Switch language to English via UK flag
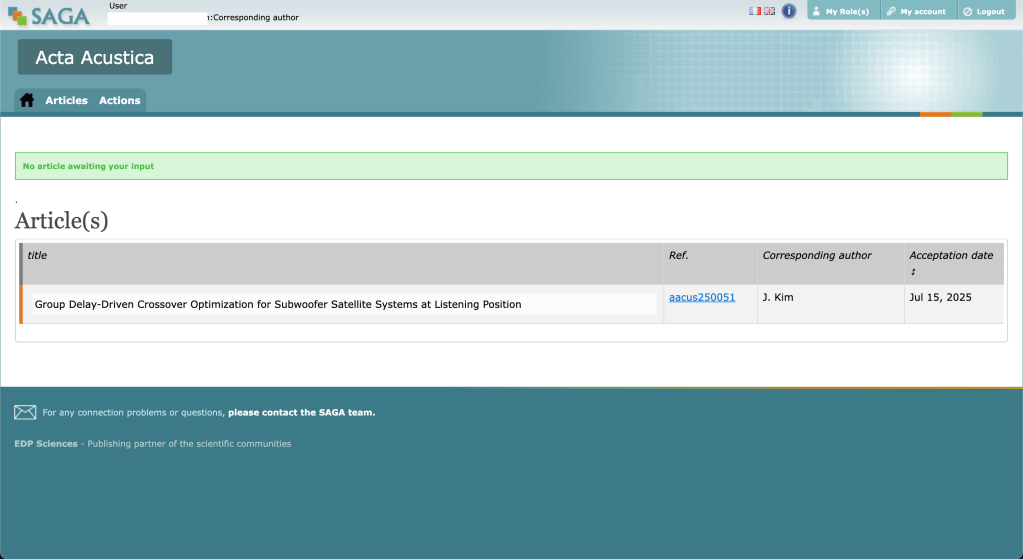 (x=769, y=11)
